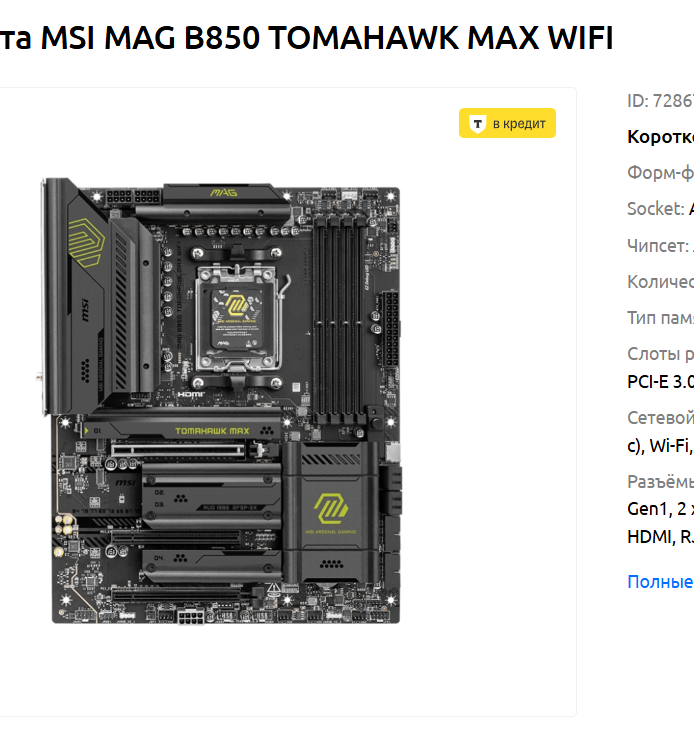This screenshot has height=741, width=694.
Task: Click the "Тип пам" memory type label
Action: 660,318
